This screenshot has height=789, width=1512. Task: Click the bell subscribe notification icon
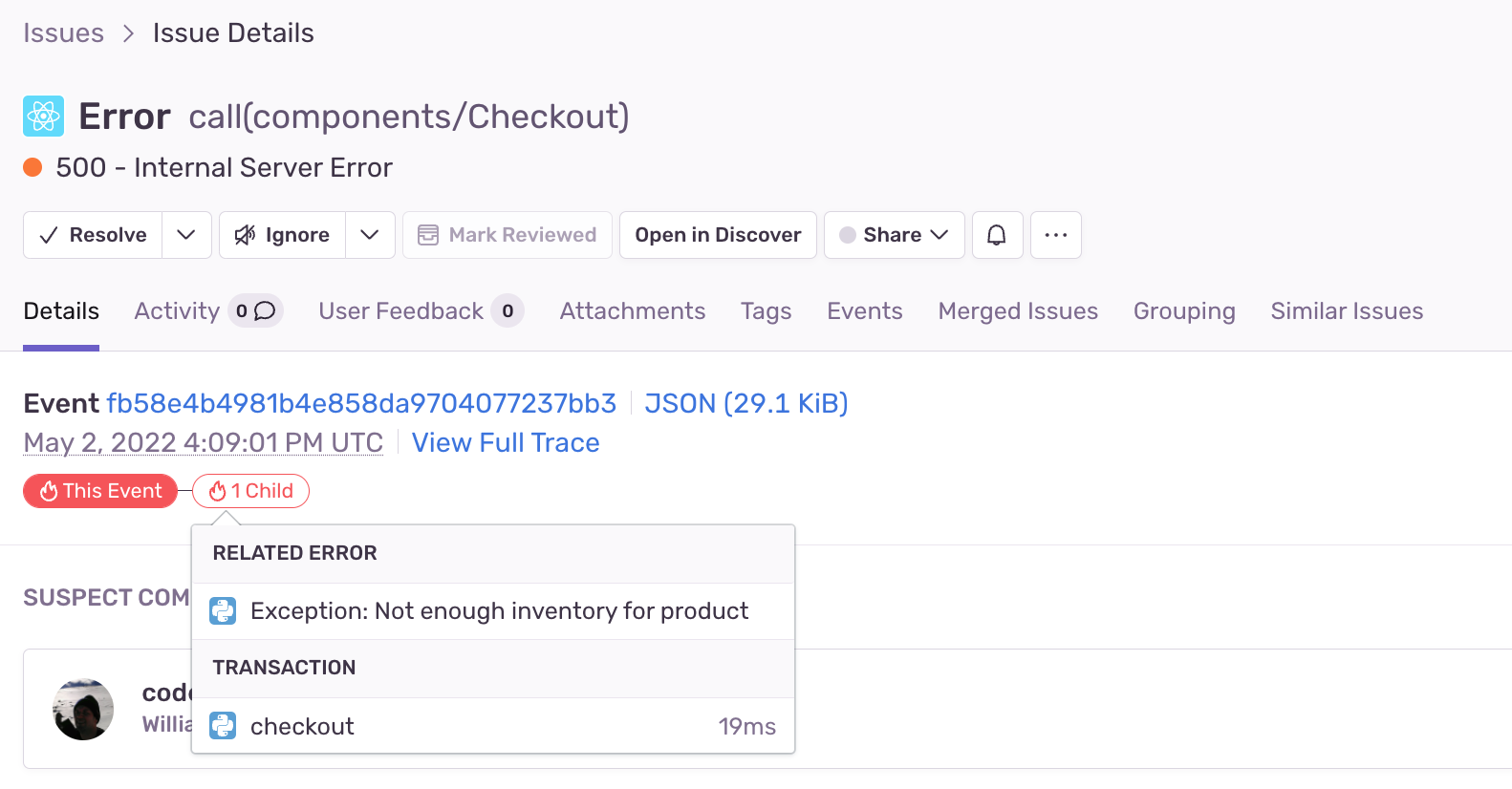coord(997,235)
